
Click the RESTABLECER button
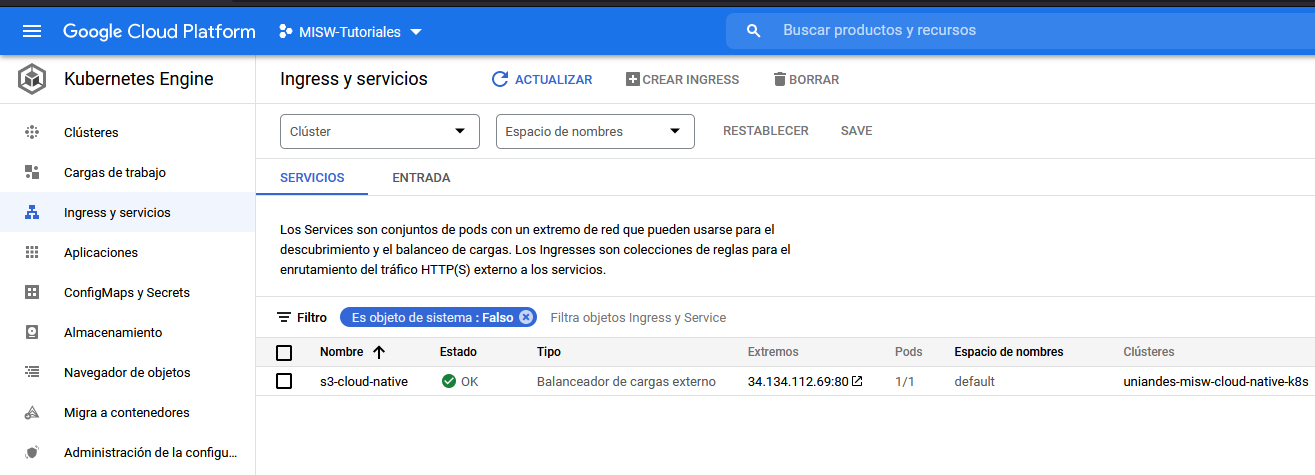pos(766,131)
